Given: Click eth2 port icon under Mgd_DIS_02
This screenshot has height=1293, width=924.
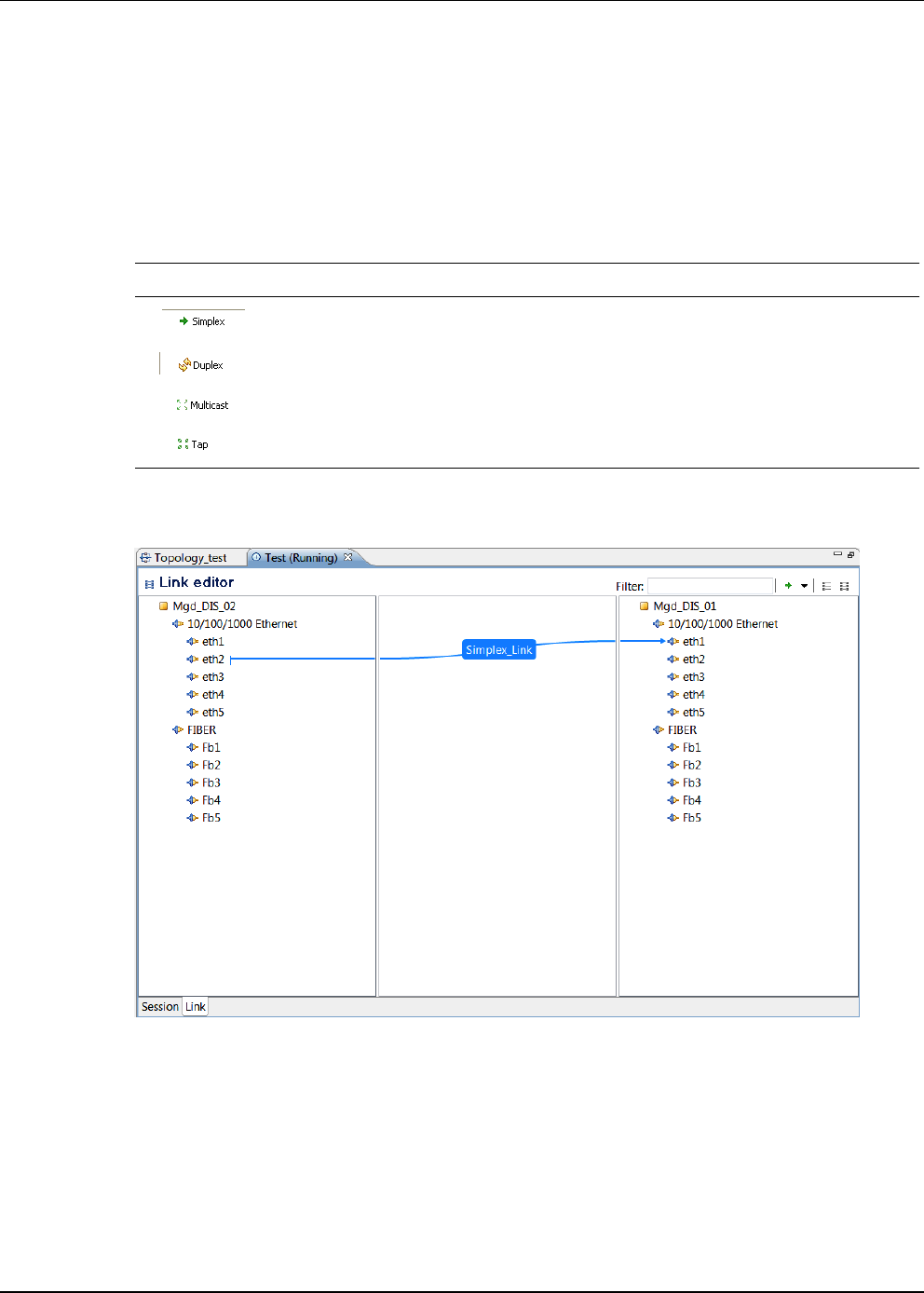Looking at the screenshot, I should pyautogui.click(x=192, y=660).
